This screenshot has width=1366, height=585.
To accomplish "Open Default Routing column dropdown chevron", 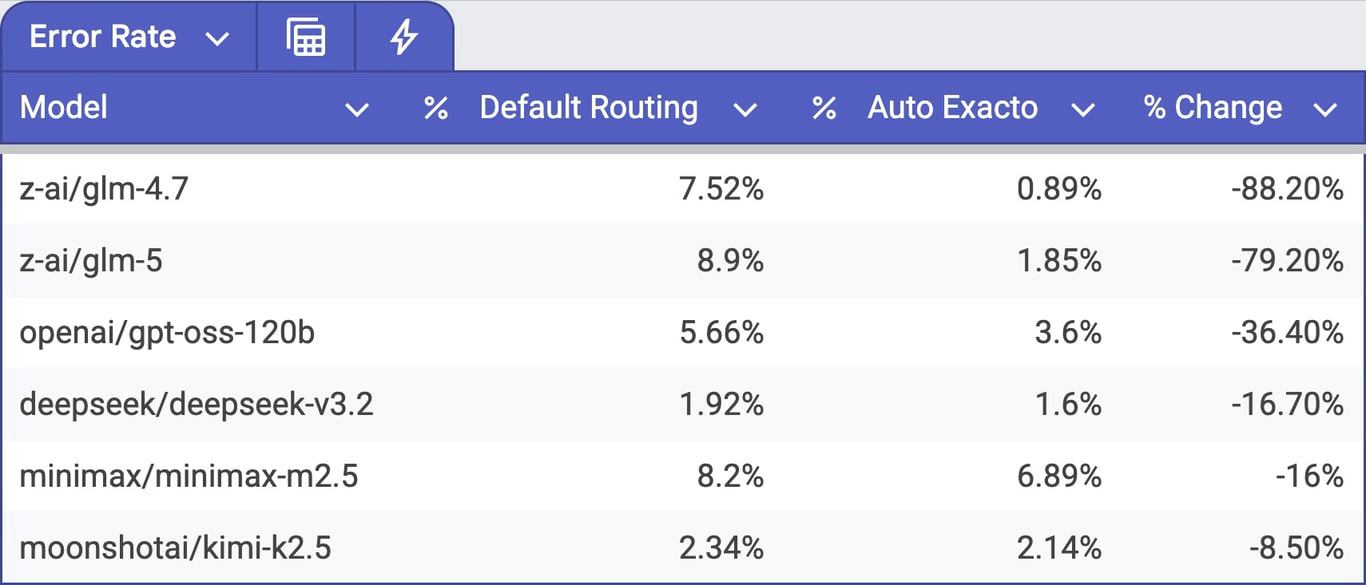I will click(x=744, y=110).
